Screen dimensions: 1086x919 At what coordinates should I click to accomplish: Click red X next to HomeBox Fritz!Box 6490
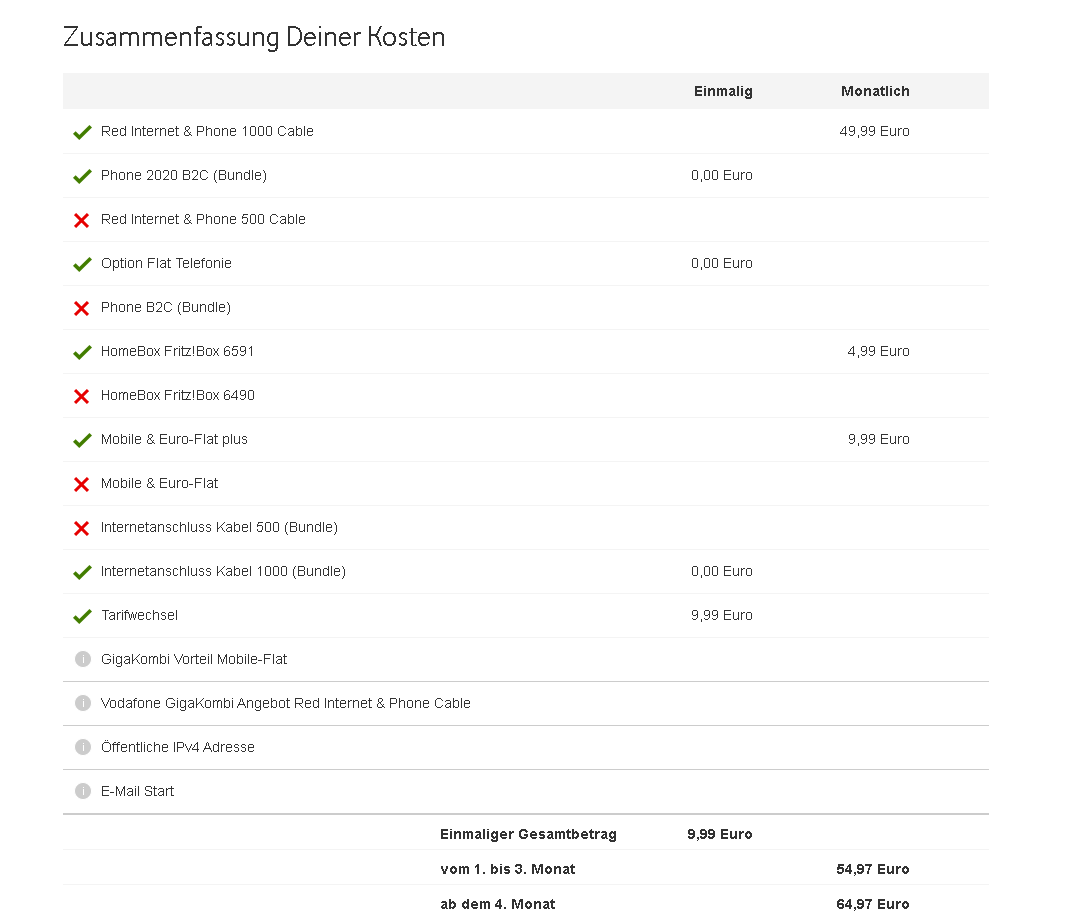[82, 396]
